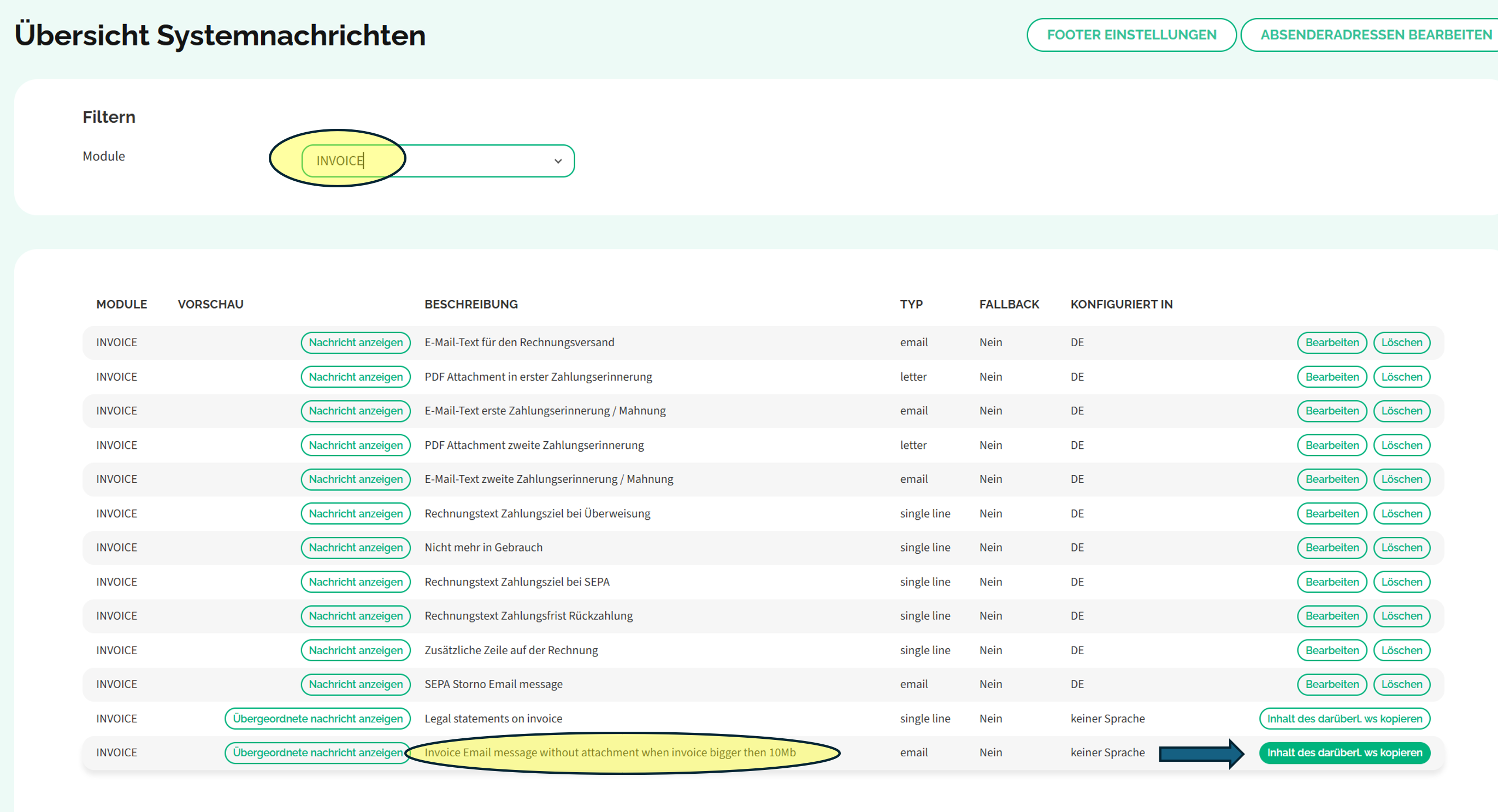Edit the Rechnungstext Zahlungsfrist Rückzahlung entry
Image resolution: width=1498 pixels, height=812 pixels.
(1332, 616)
